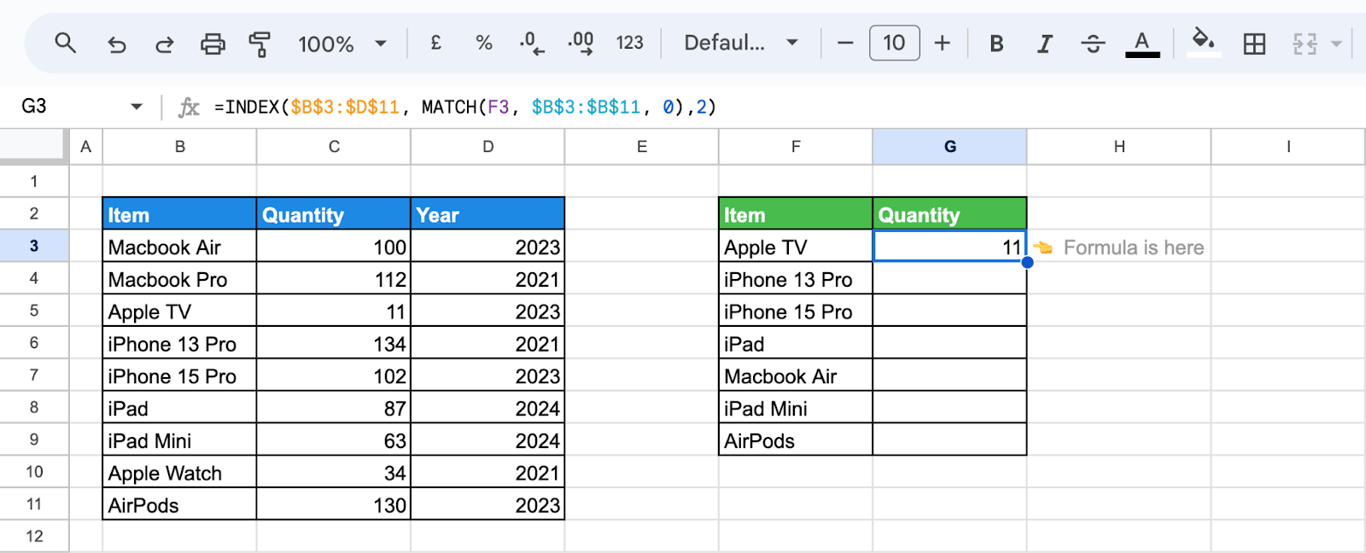
Task: Open the font family dropdown
Action: pos(741,43)
